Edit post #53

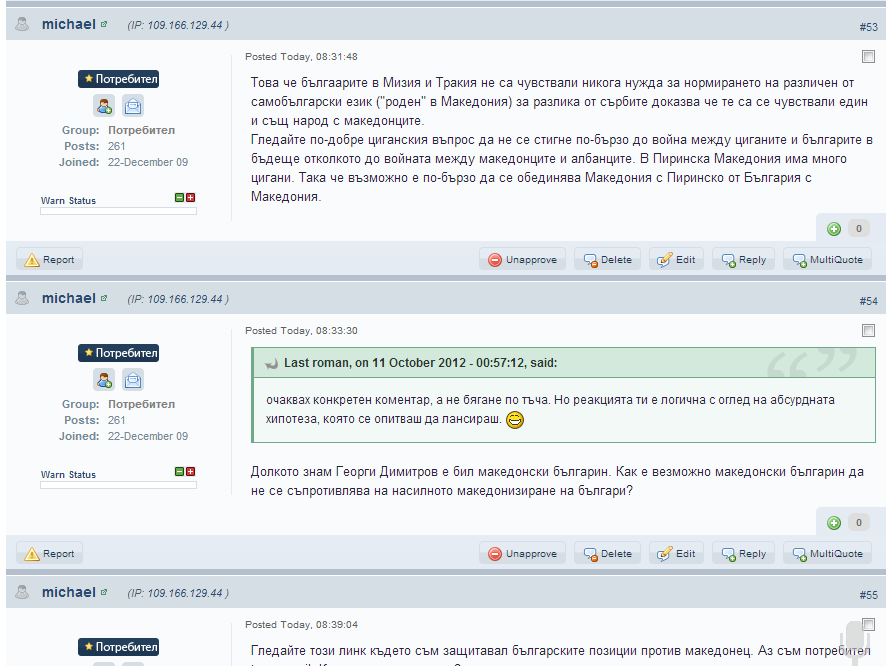676,260
